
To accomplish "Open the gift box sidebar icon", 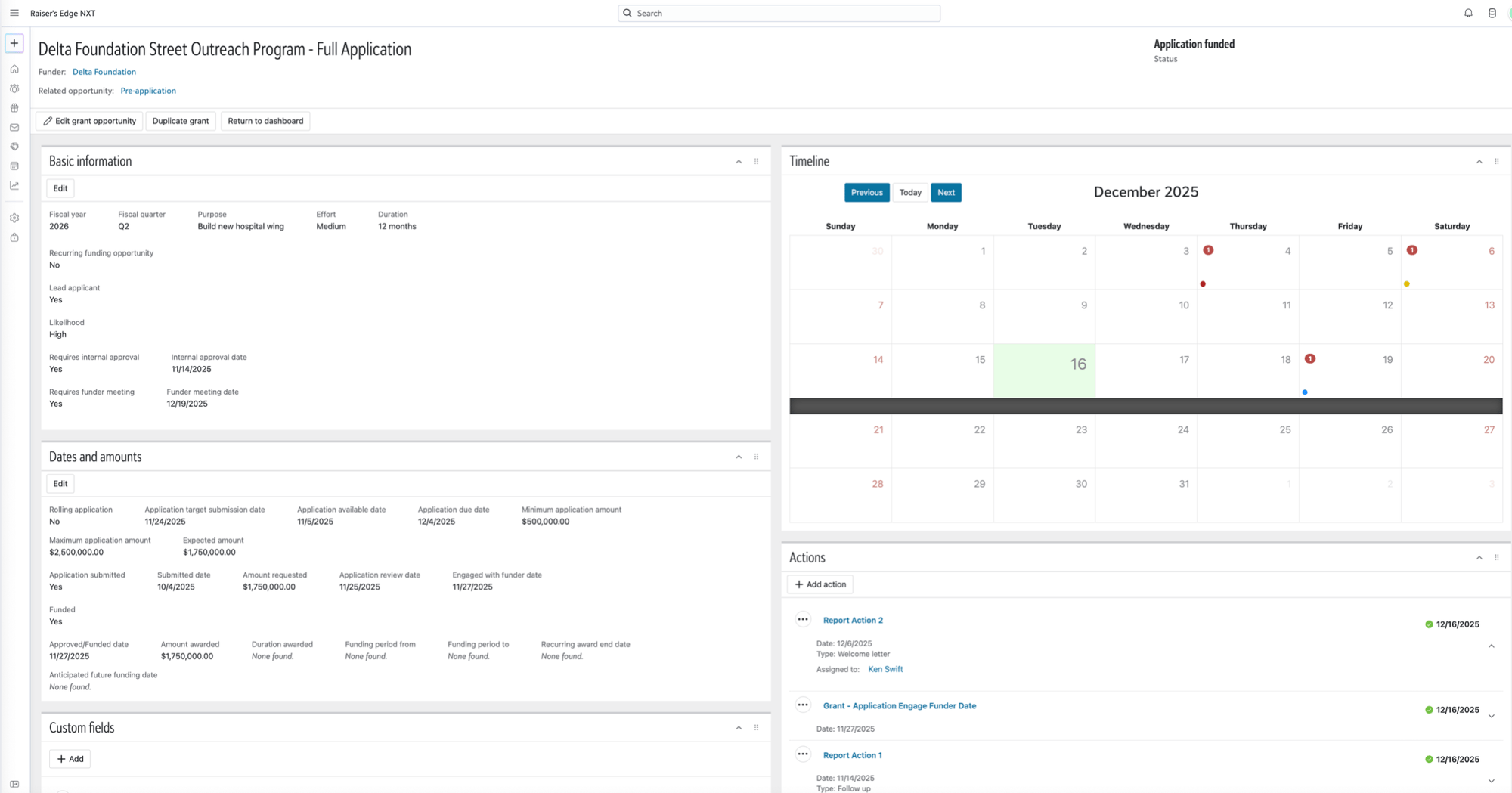I will click(14, 108).
